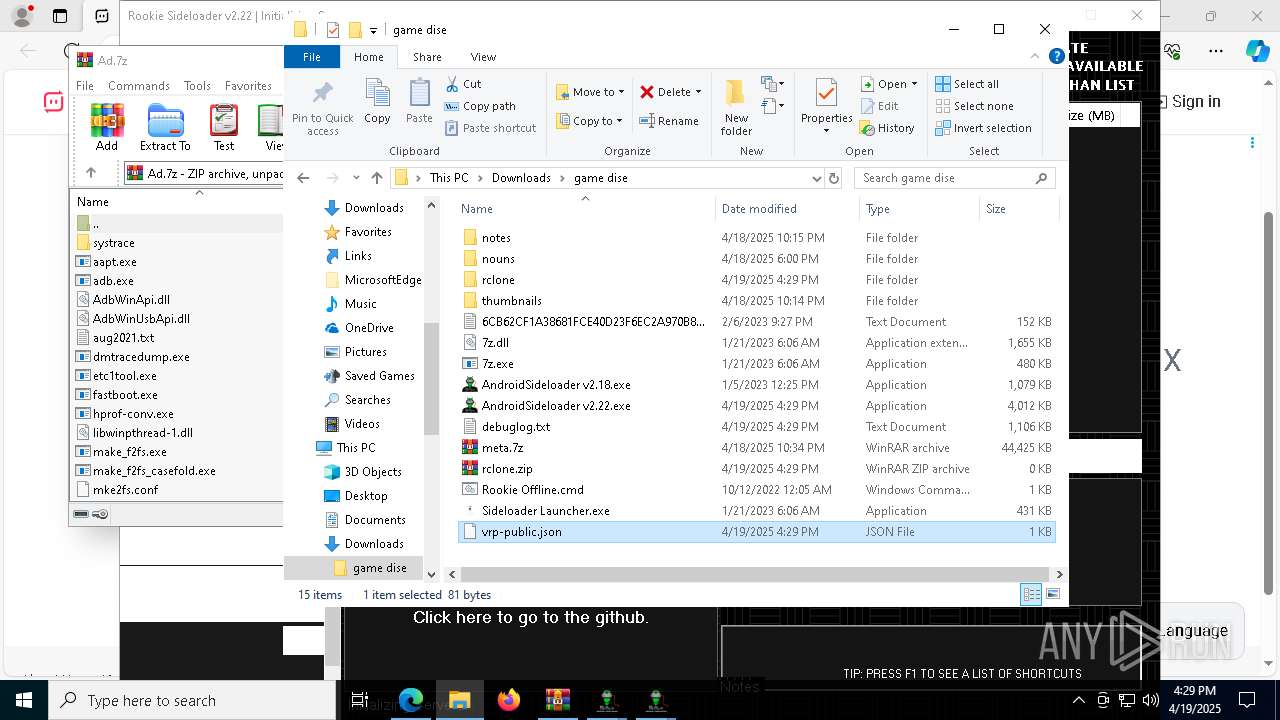Refresh the game dise folder
Screen dimensions: 1280x720
(x=834, y=178)
